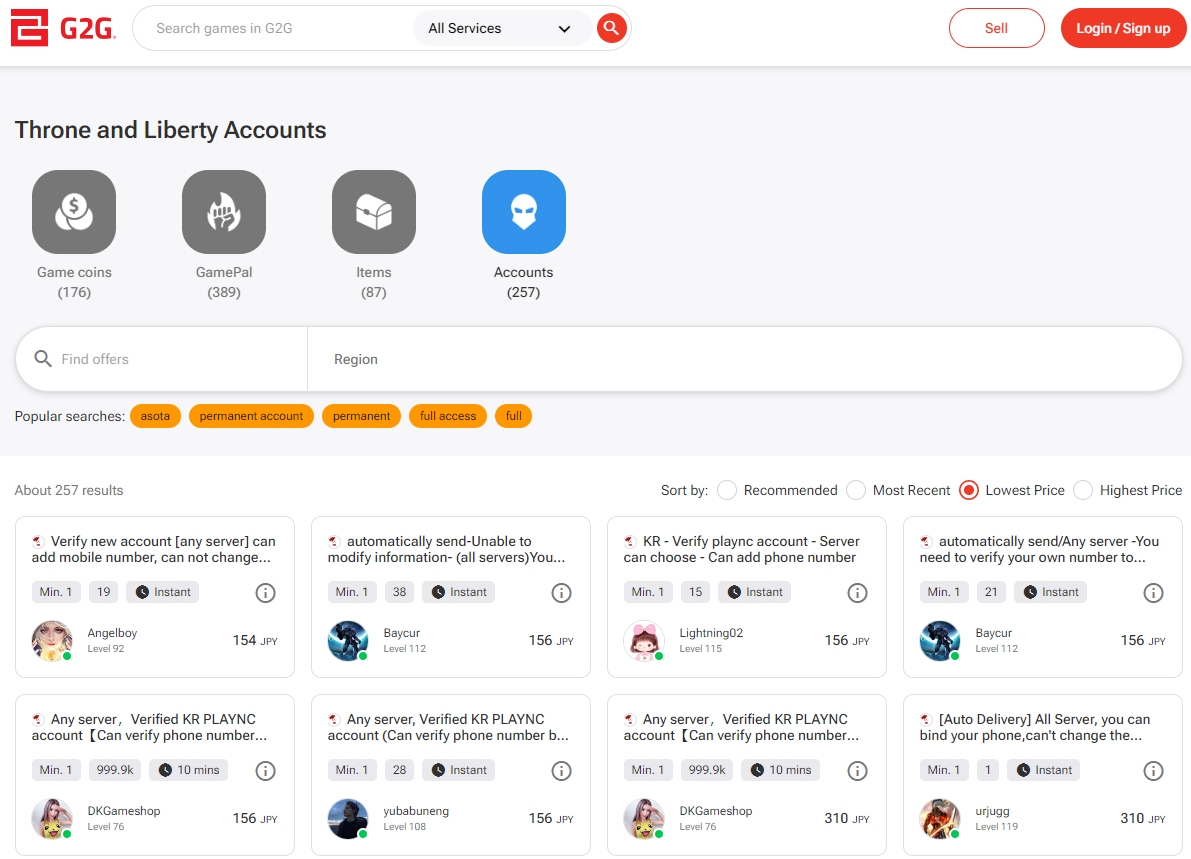Click the About 257 results text
Viewport: 1191px width, 859px height.
coord(68,490)
